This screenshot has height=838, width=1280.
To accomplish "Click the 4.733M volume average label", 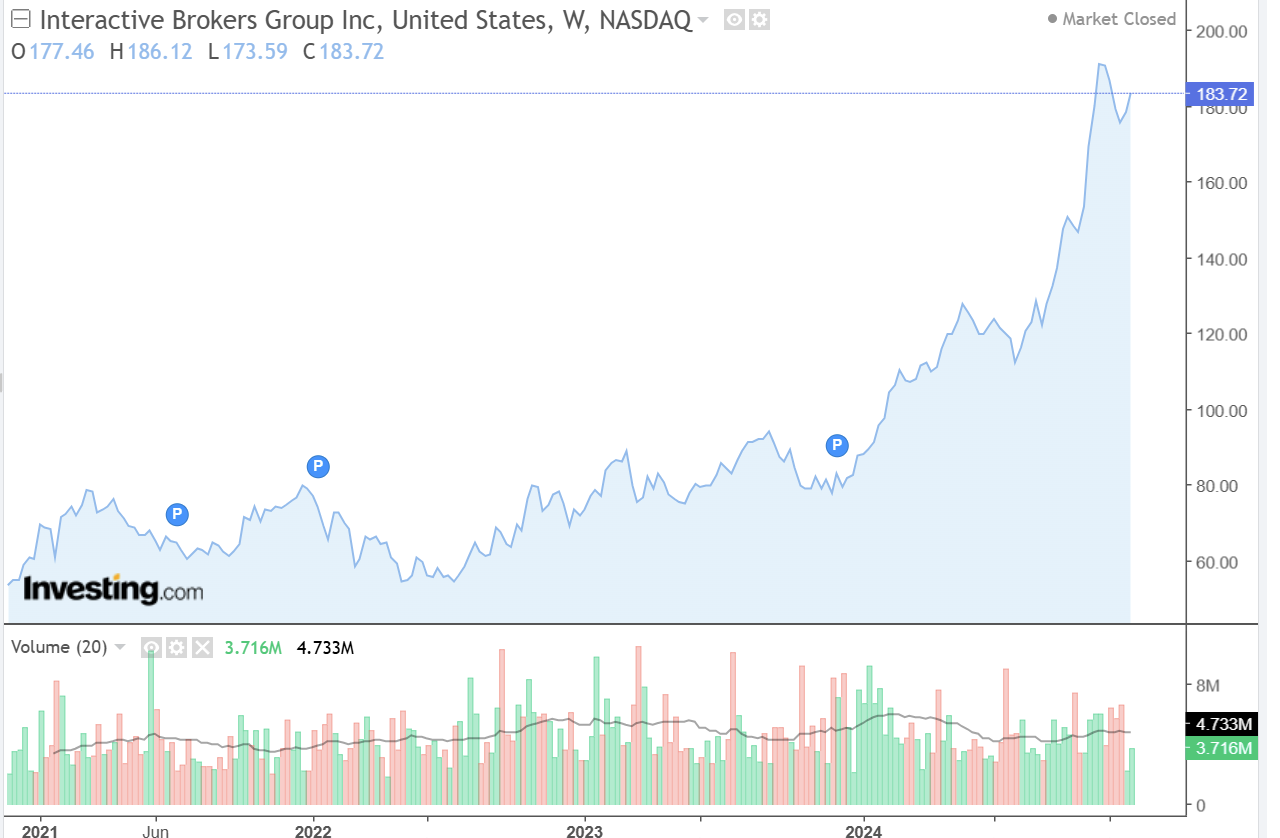I will 1222,724.
